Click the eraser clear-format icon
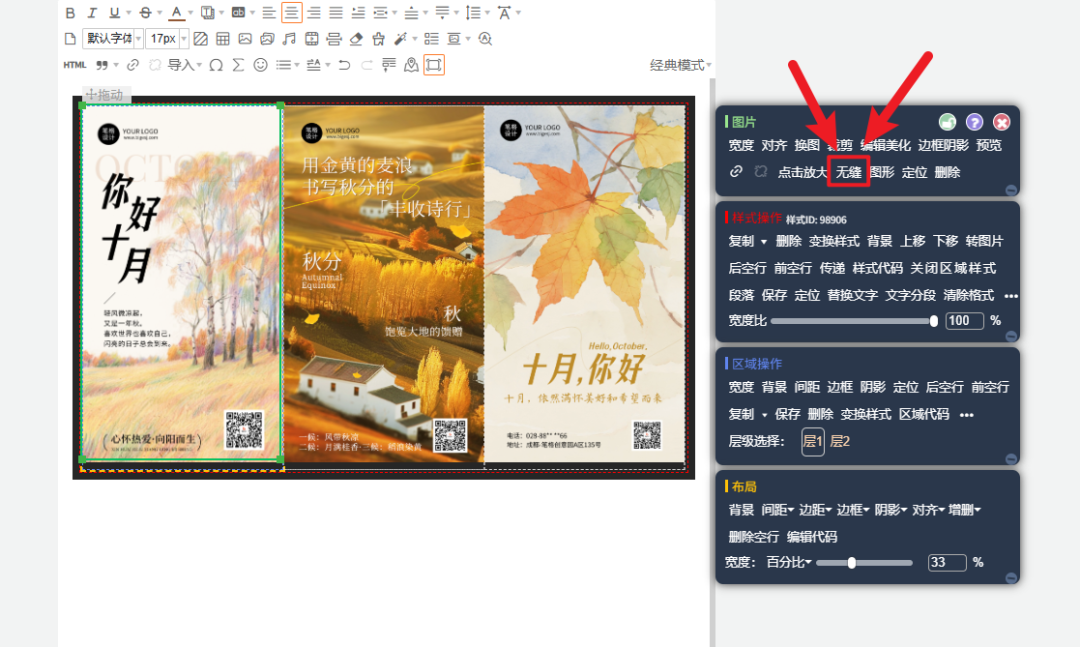Image resolution: width=1080 pixels, height=647 pixels. tap(356, 39)
